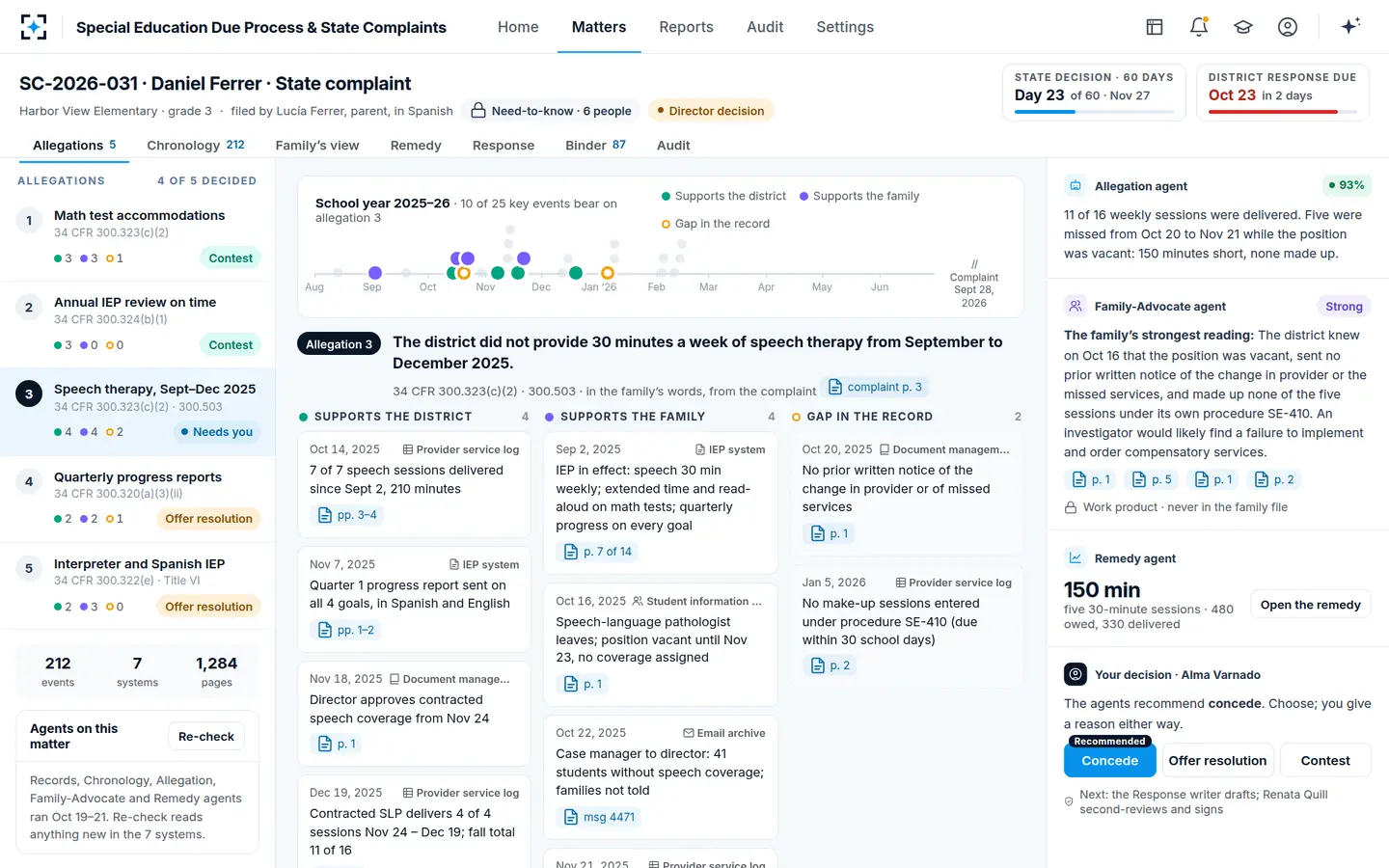Click the Your decision icon
Image resolution: width=1389 pixels, height=868 pixels.
tap(1076, 674)
